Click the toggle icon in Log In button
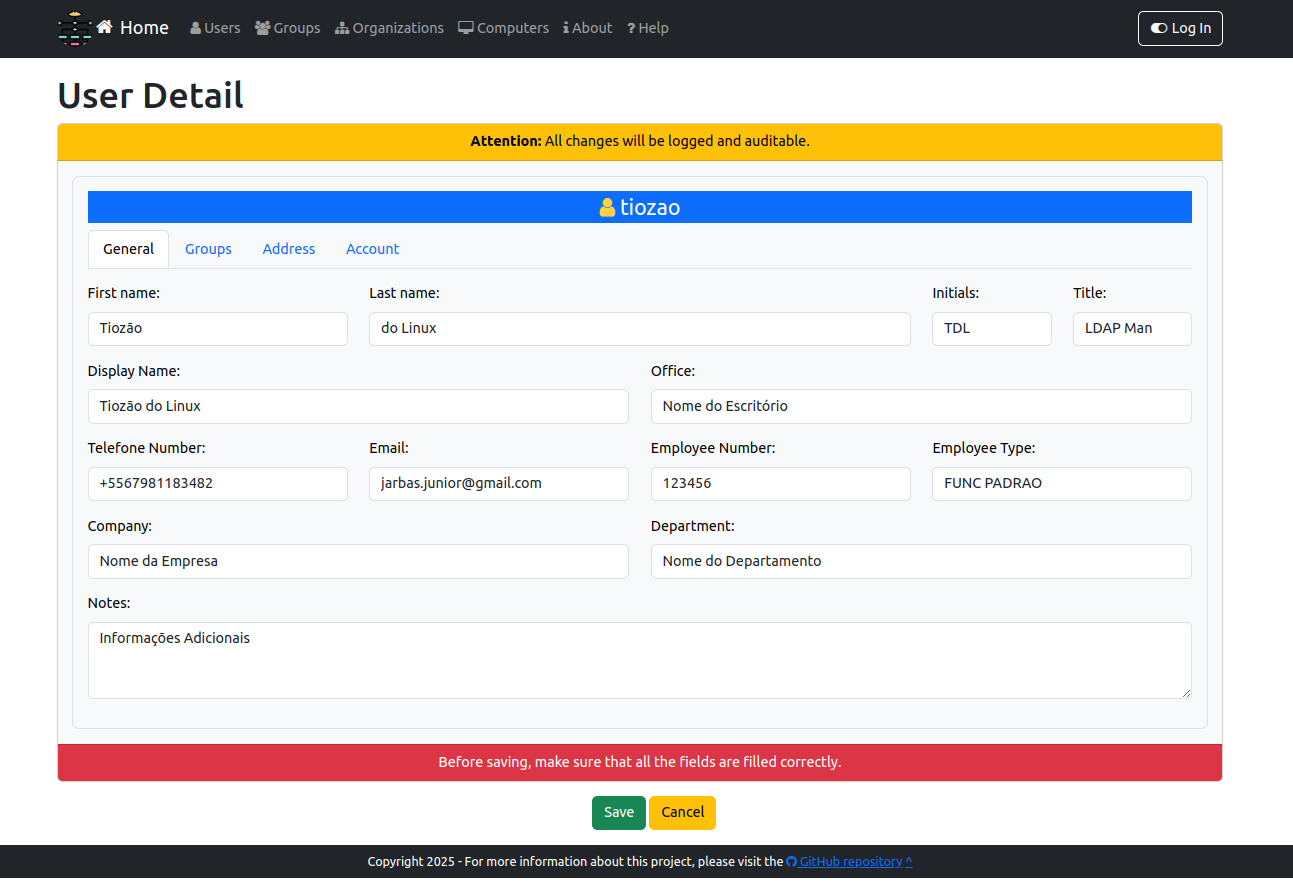The width and height of the screenshot is (1293, 891). [1159, 28]
